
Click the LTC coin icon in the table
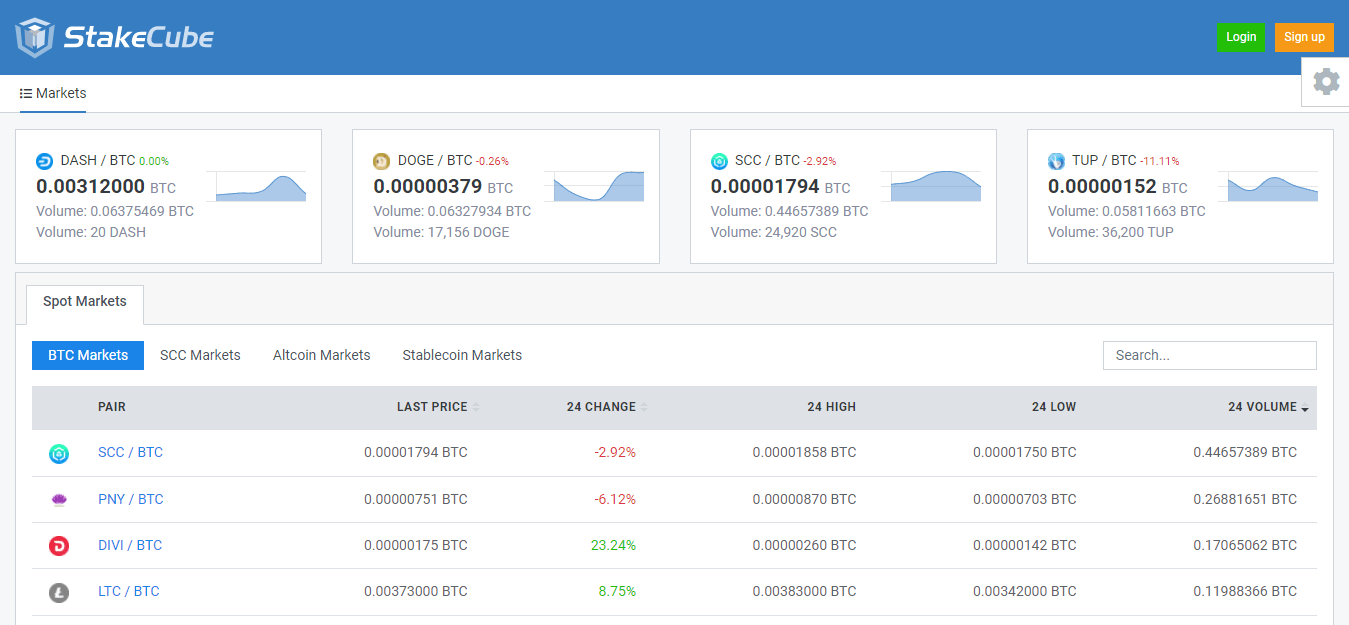click(59, 592)
